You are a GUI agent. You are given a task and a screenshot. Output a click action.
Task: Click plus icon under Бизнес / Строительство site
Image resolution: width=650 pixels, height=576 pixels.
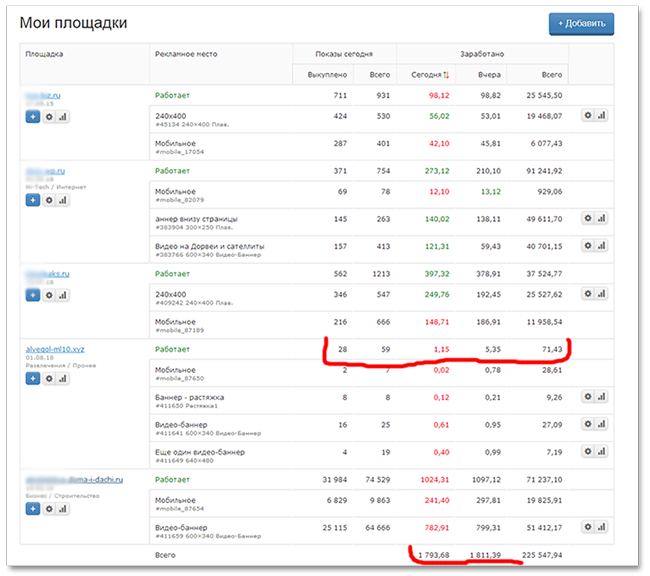coord(32,509)
